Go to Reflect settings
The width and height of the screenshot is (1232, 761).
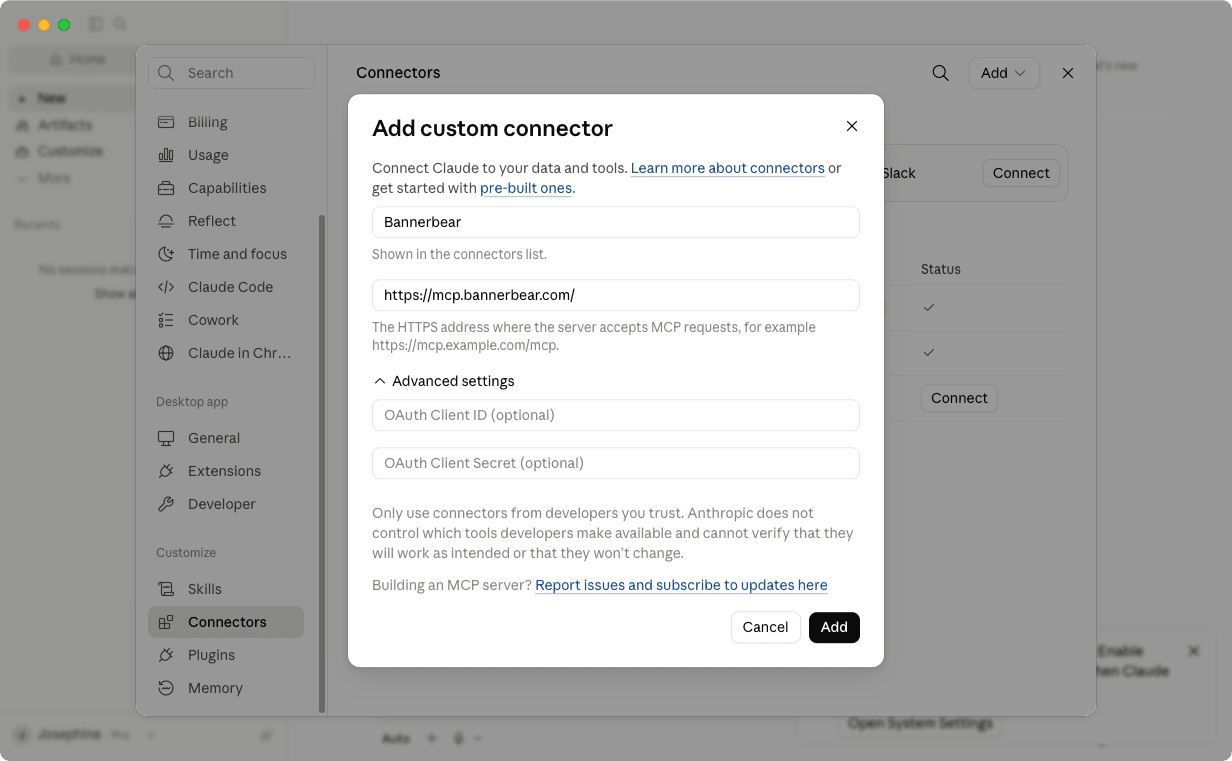[226, 221]
